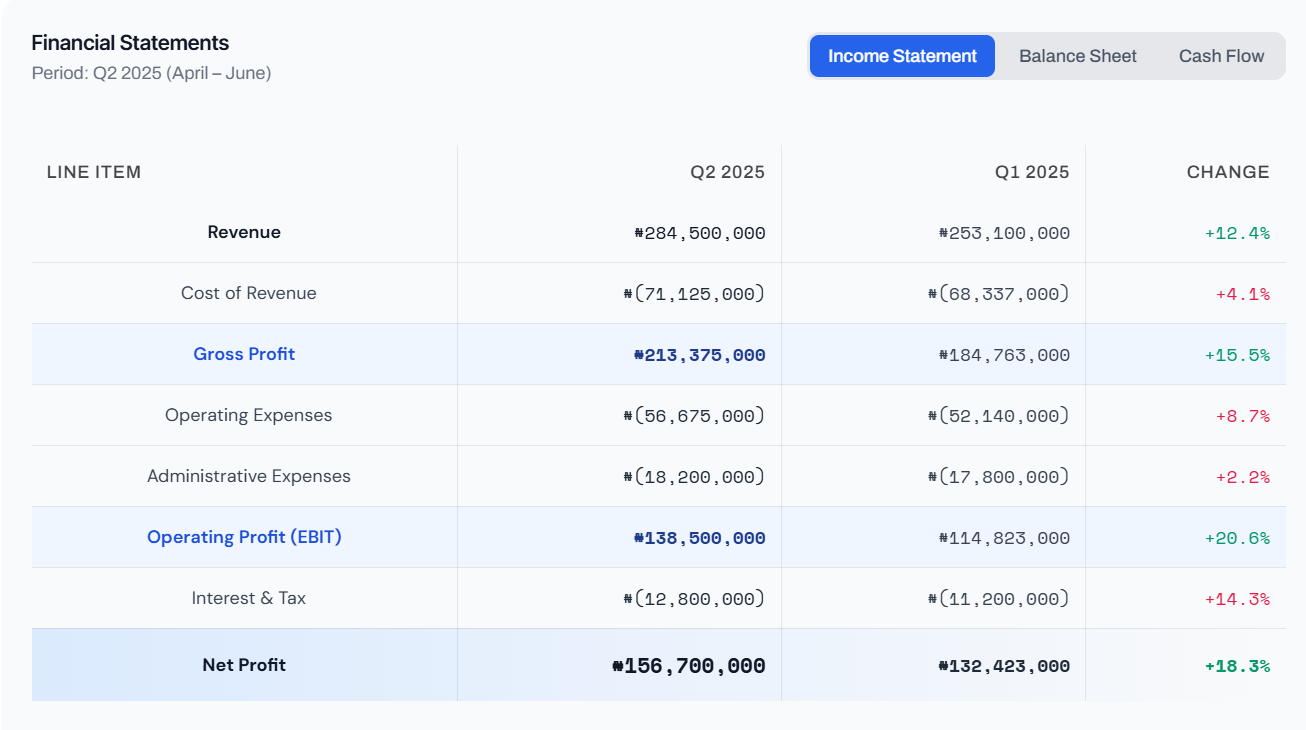Click the CHANGE column header
Image resolution: width=1306 pixels, height=730 pixels.
1227,172
